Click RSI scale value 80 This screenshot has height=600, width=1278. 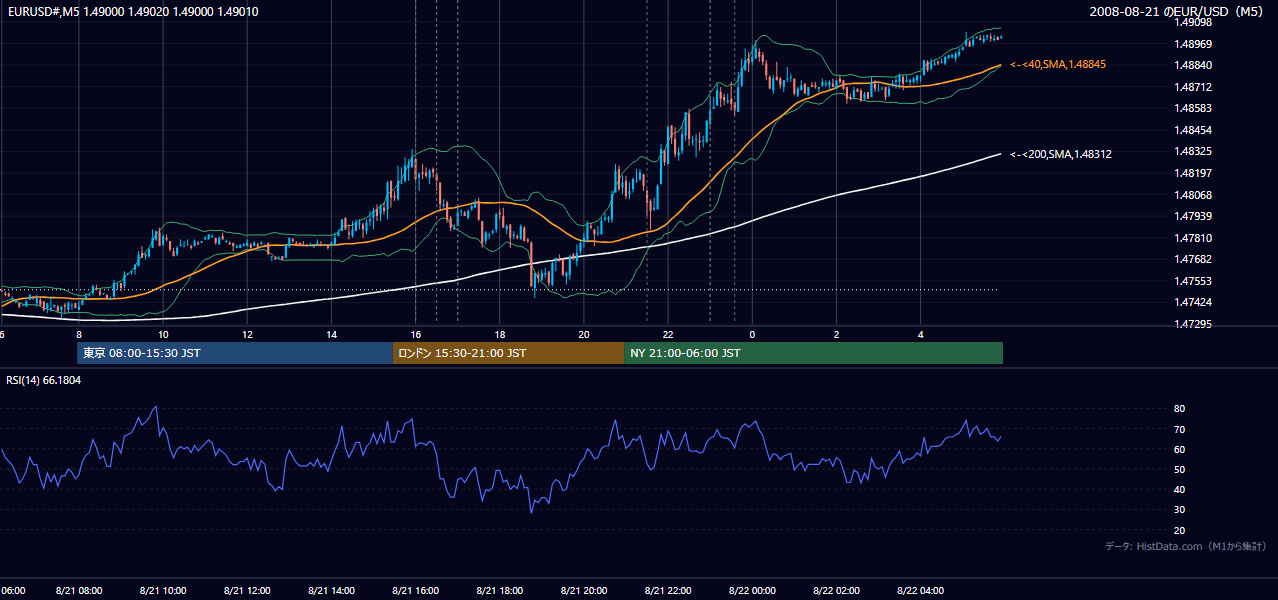(x=1179, y=409)
